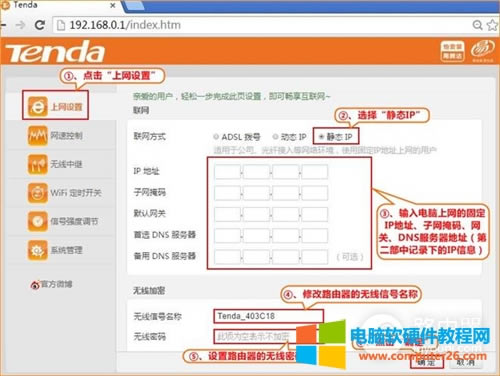Click the zoom magnifier icon in address bar
The width and height of the screenshot is (500, 376).
[477, 25]
